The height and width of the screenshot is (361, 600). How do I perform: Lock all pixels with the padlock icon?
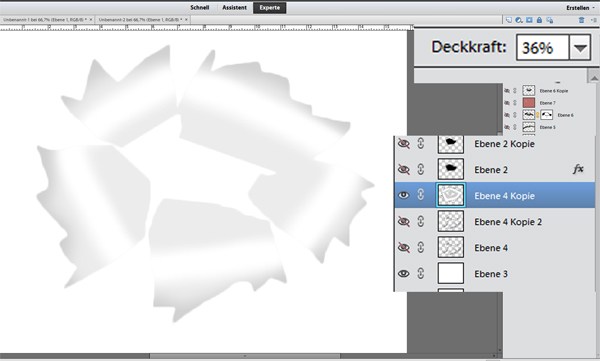pyautogui.click(x=539, y=20)
